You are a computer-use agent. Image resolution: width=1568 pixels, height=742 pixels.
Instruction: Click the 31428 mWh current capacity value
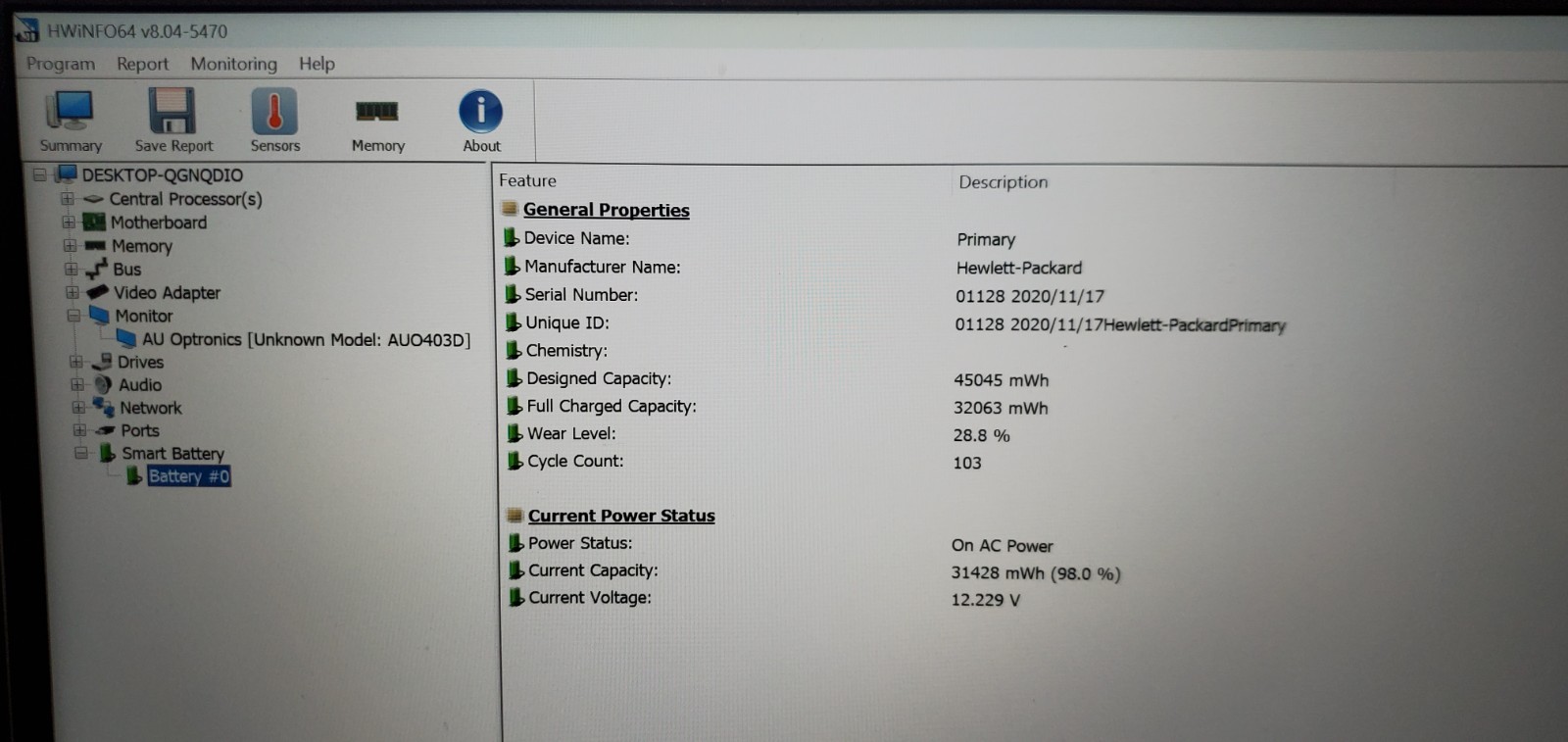(x=1036, y=573)
